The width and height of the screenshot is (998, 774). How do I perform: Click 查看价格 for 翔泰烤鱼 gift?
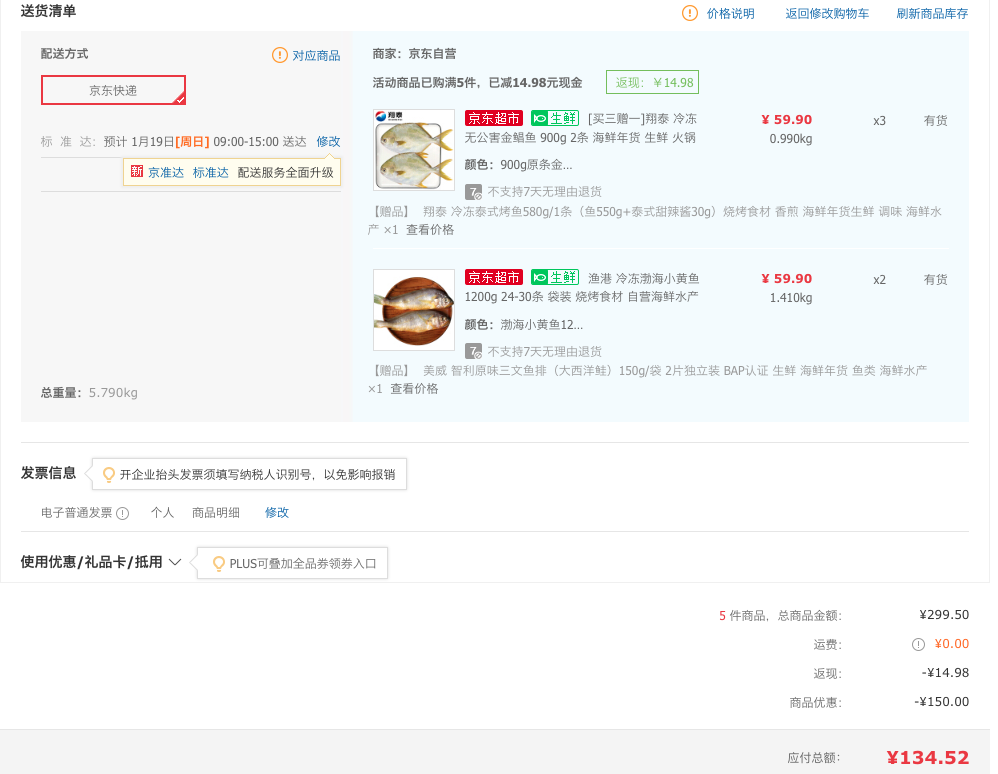(x=430, y=230)
